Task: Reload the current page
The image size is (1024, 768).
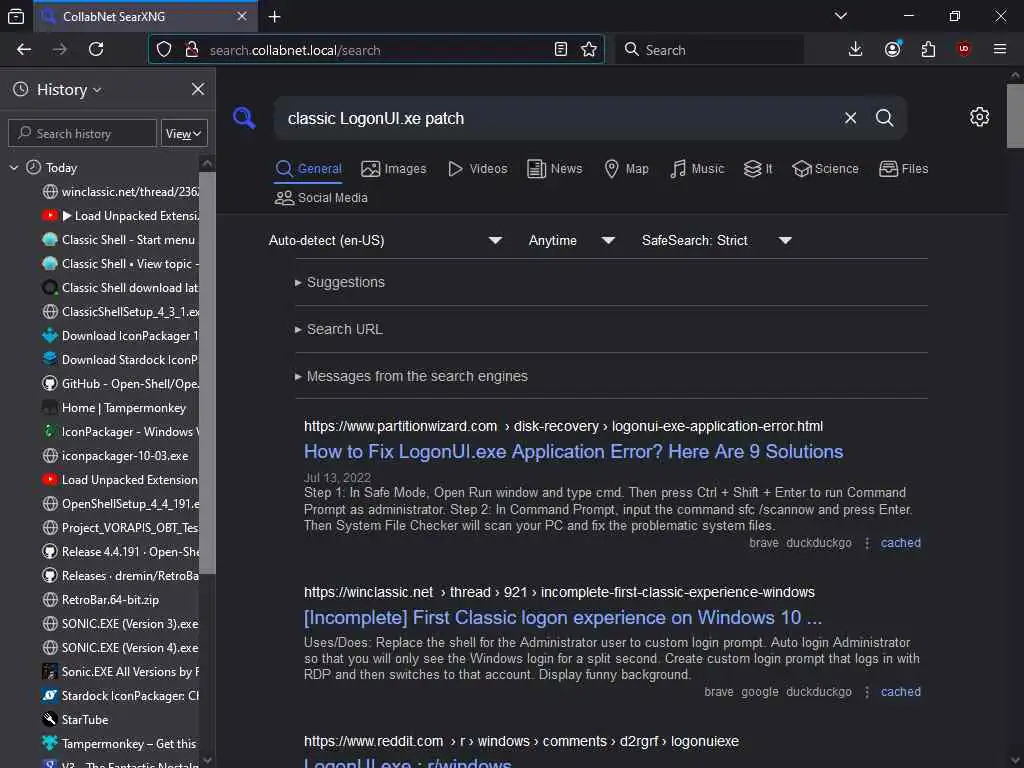Action: 96,50
